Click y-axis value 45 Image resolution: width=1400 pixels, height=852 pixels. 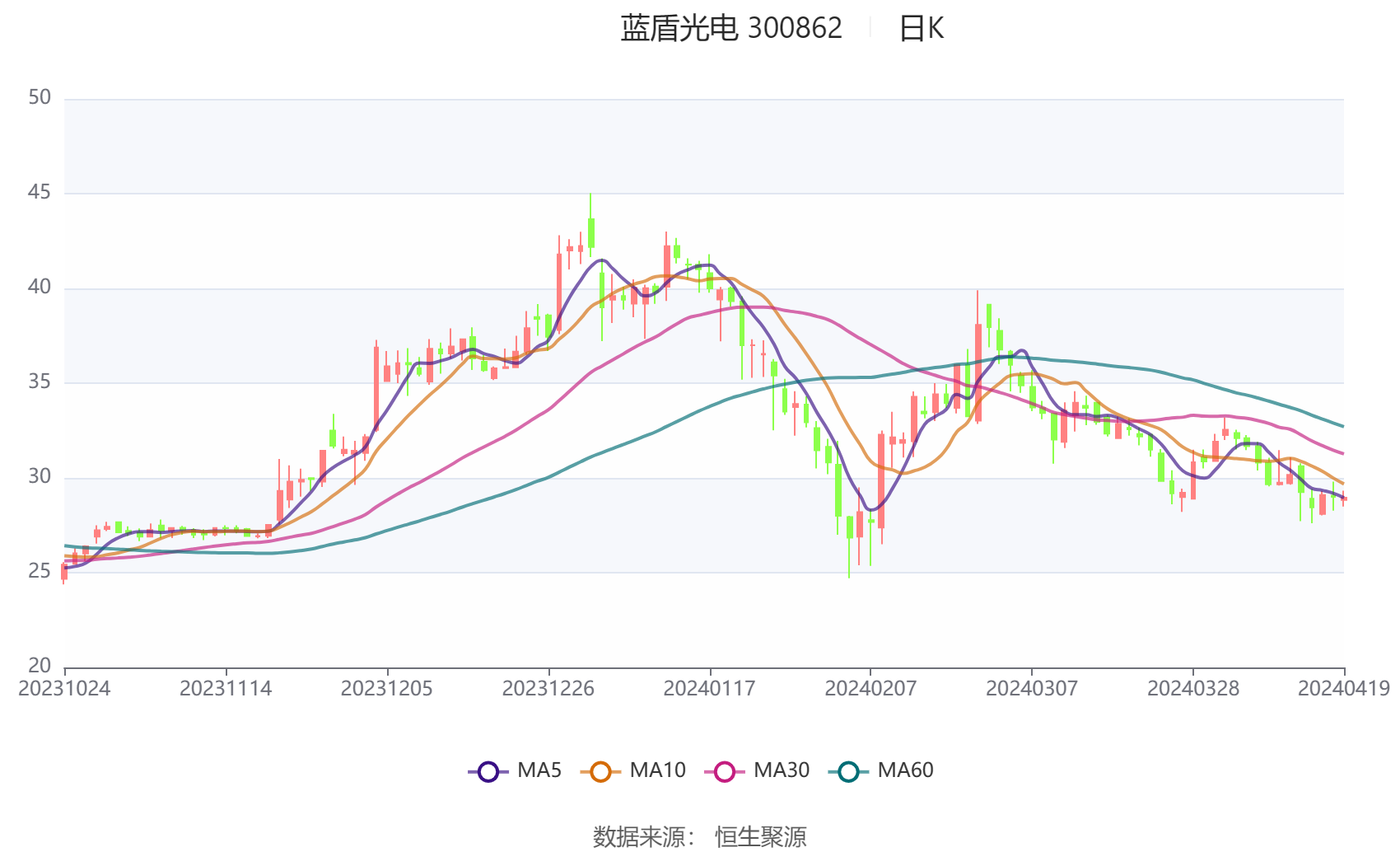40,193
